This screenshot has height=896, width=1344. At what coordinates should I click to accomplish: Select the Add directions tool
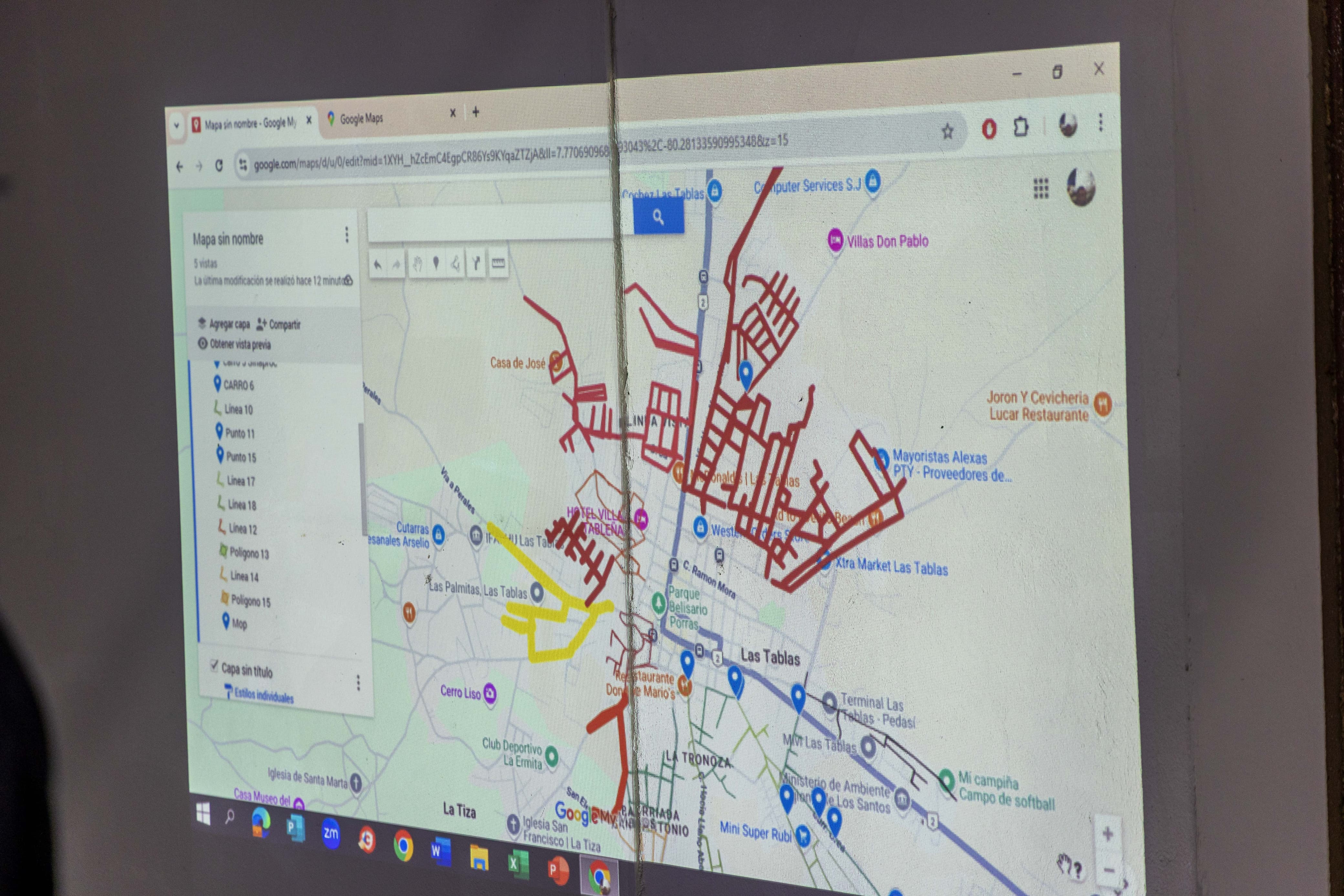coord(476,262)
